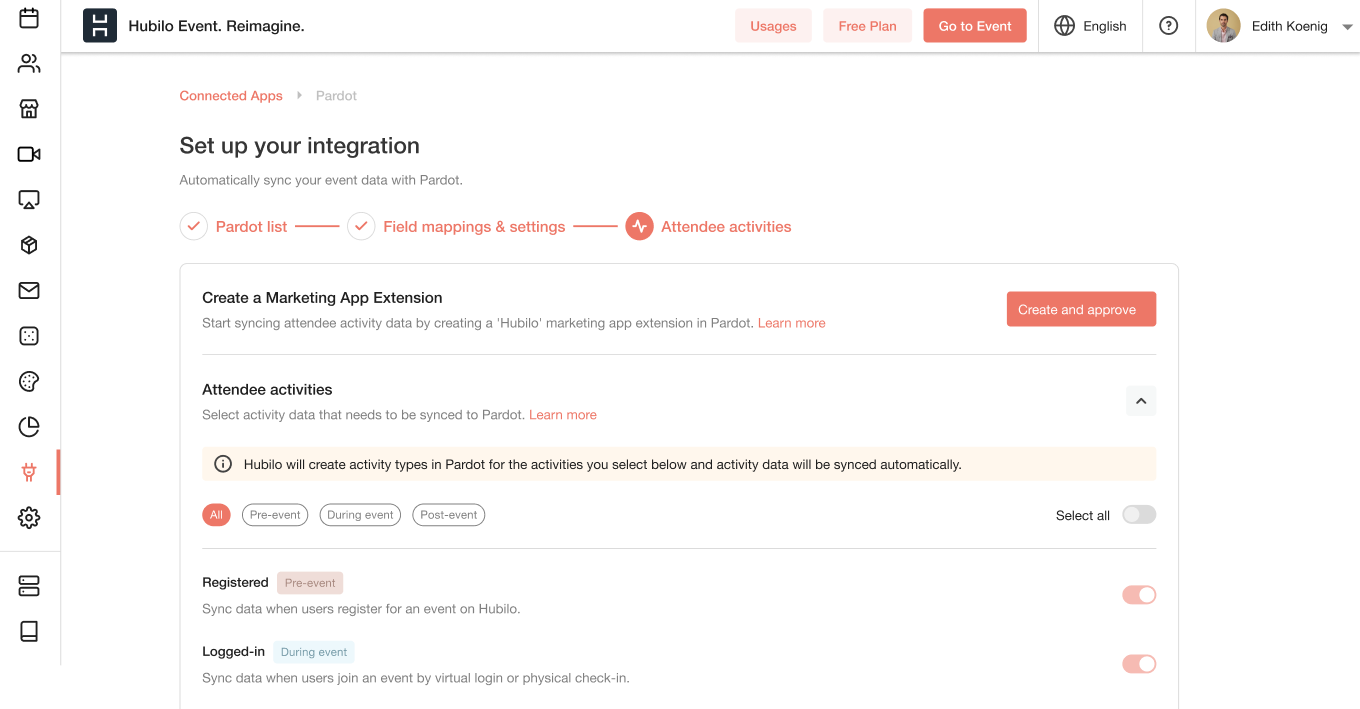This screenshot has height=709, width=1360.
Task: Click the During event tag beside Logged-in
Action: (314, 652)
